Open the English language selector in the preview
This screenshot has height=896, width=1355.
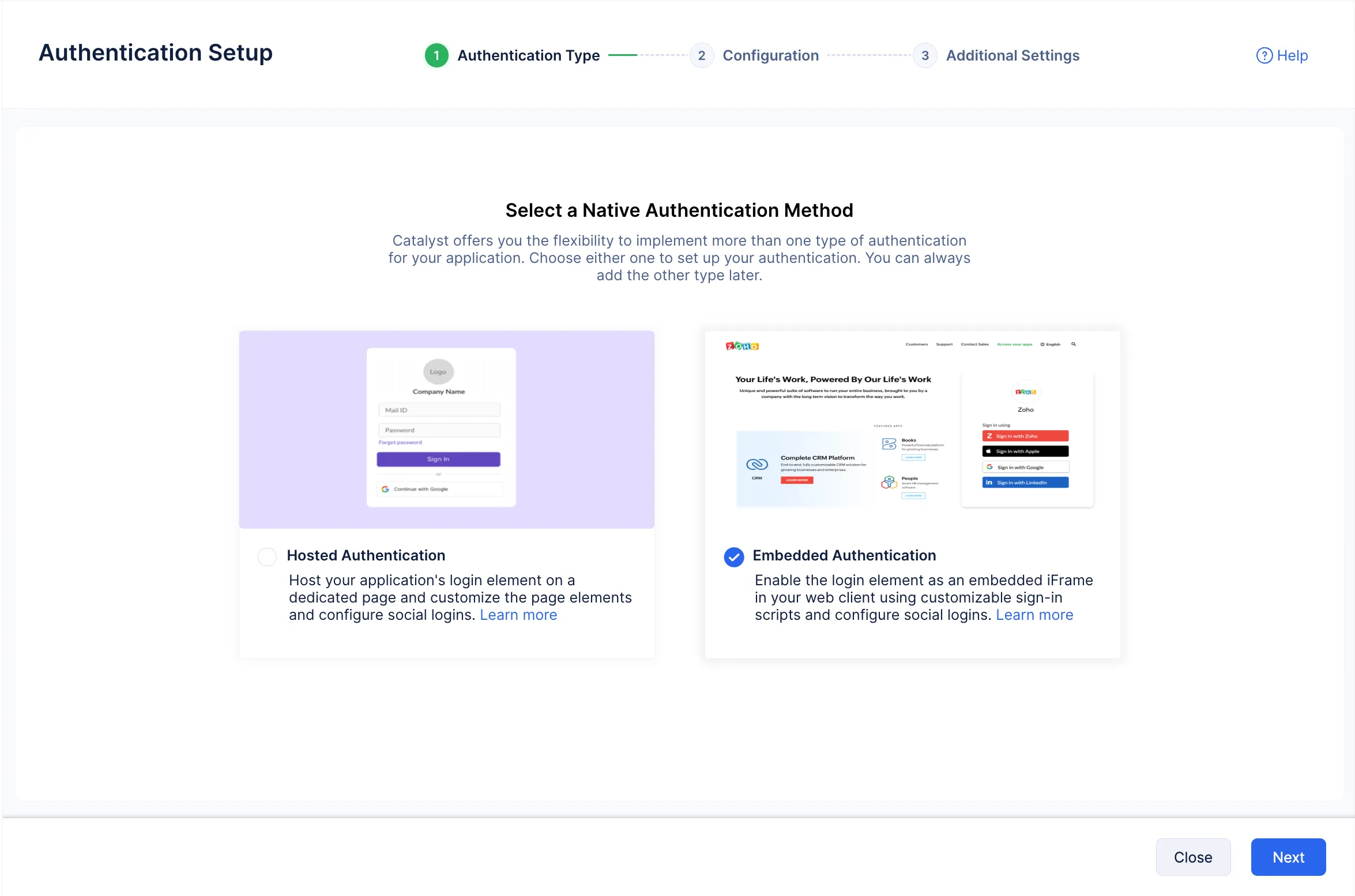point(1051,344)
